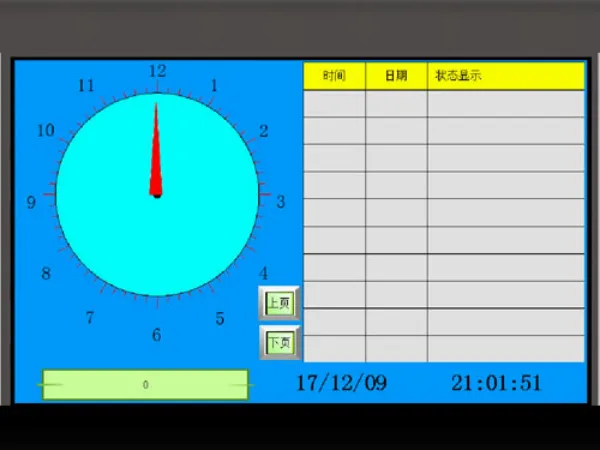600x450 pixels.
Task: Click the 状态显示 column header
Action: (x=505, y=76)
